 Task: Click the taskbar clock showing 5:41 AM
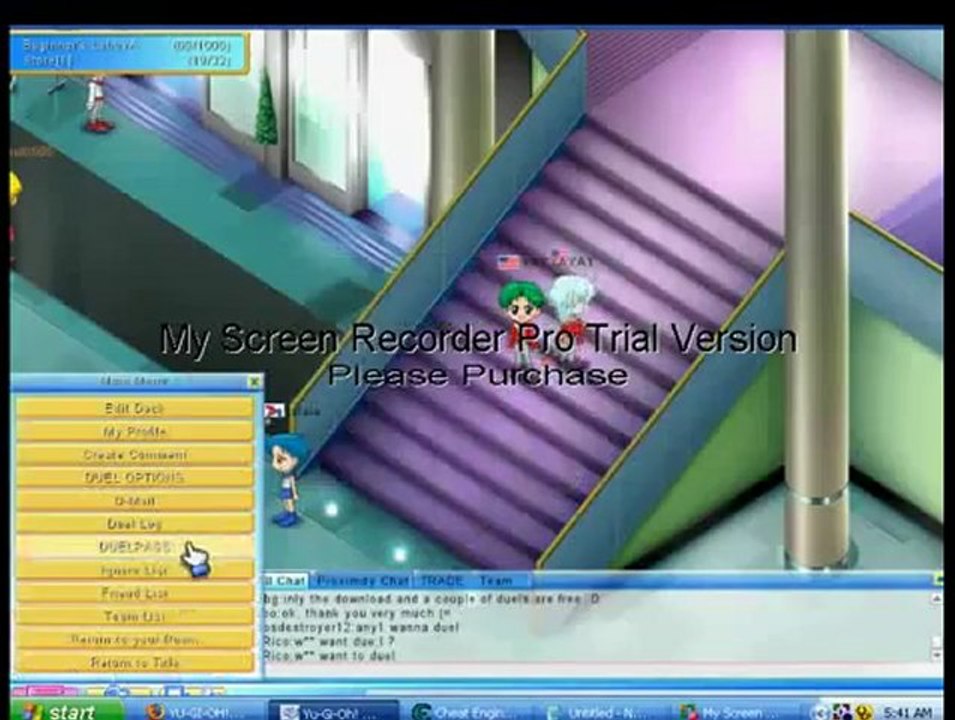[x=907, y=711]
